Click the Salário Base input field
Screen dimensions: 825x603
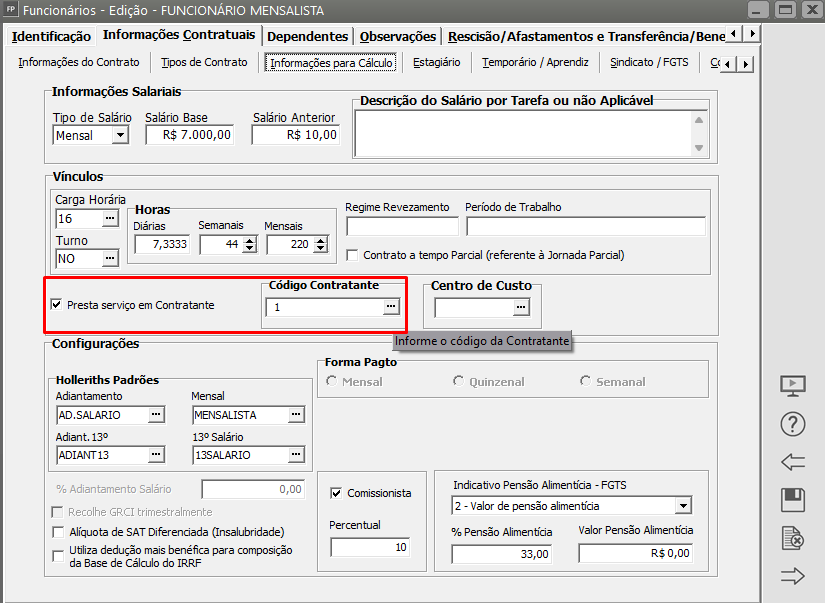click(x=190, y=135)
